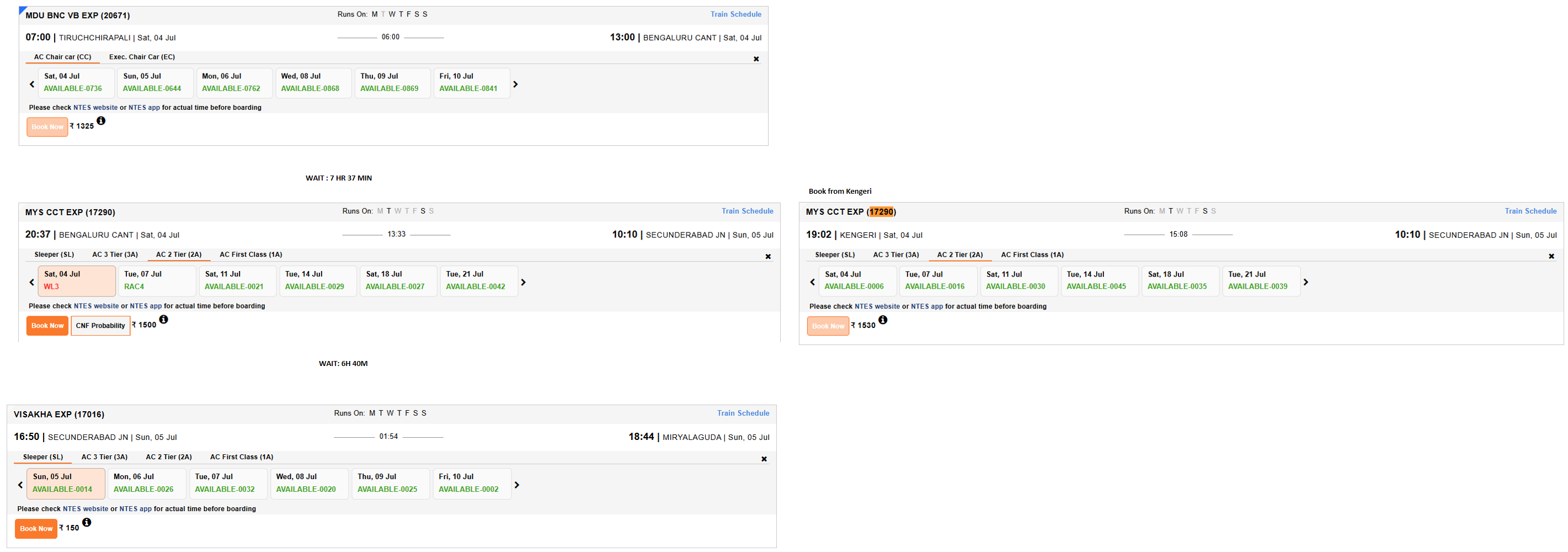Show next dates for Kengeri MYS CCT EXP
This screenshot has width=1568, height=552.
[x=1305, y=282]
